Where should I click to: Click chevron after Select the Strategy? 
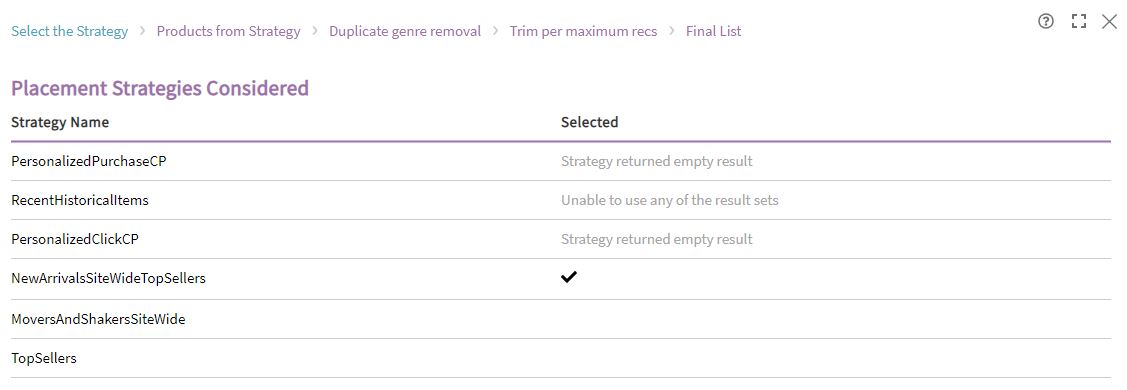pyautogui.click(x=142, y=31)
